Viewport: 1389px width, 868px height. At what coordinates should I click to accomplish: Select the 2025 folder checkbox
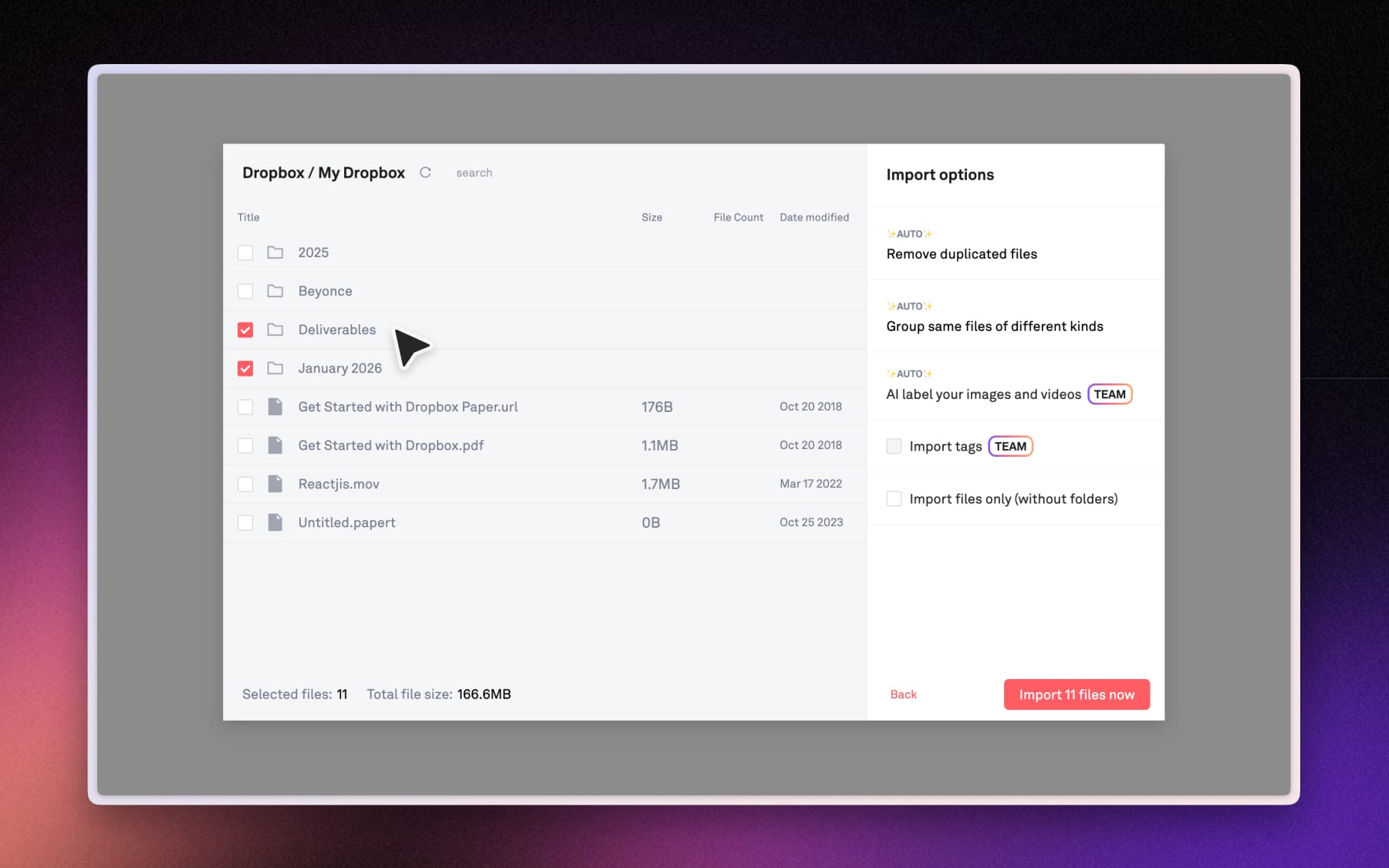[245, 253]
